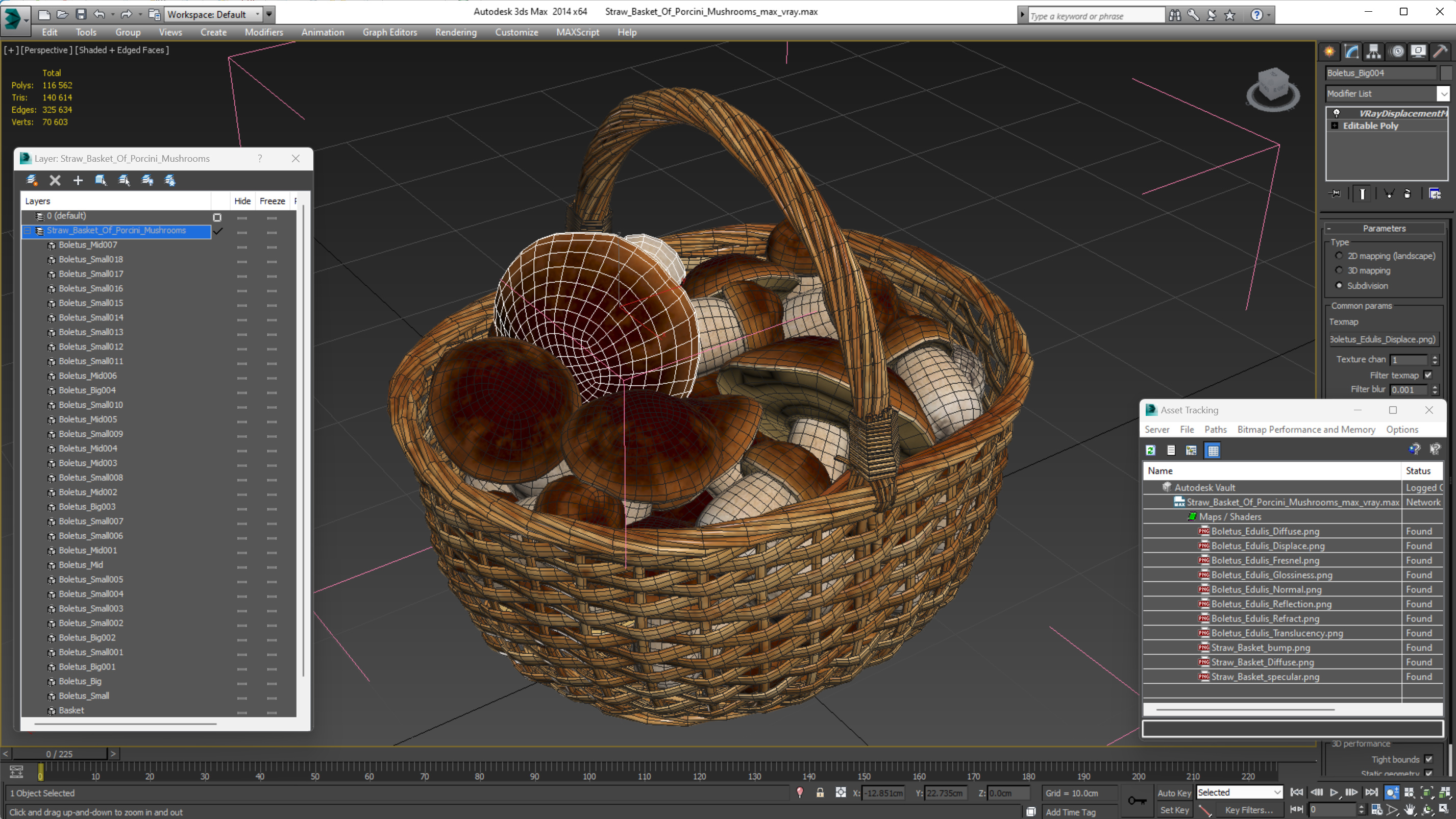1456x819 pixels.
Task: Toggle Freeze for Boletus_Small018 row
Action: (x=272, y=262)
